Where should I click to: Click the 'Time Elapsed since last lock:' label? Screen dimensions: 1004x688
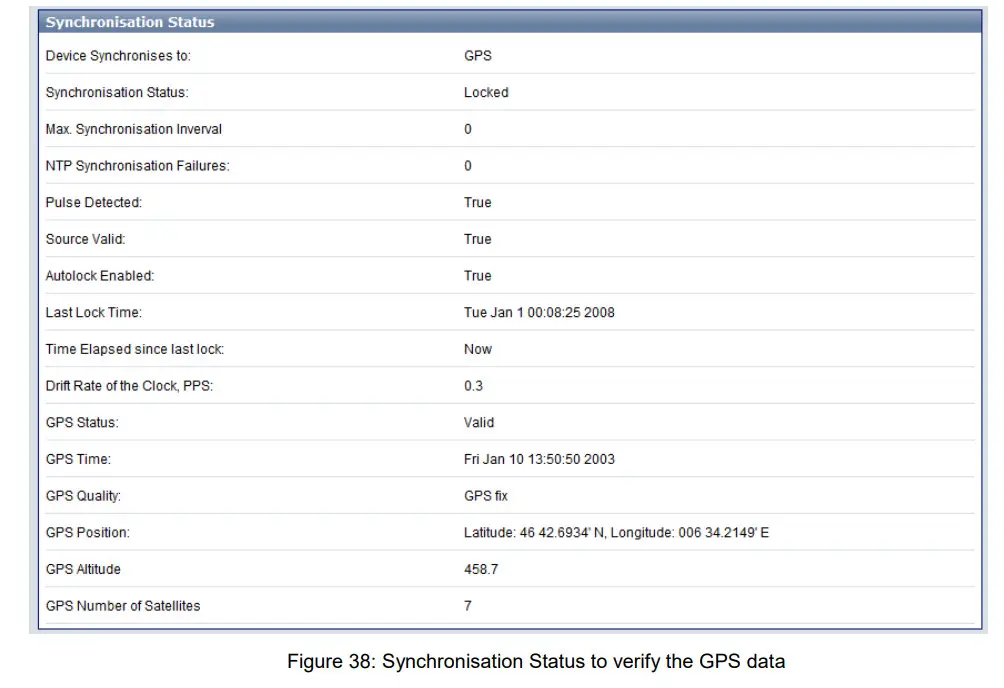(x=135, y=349)
